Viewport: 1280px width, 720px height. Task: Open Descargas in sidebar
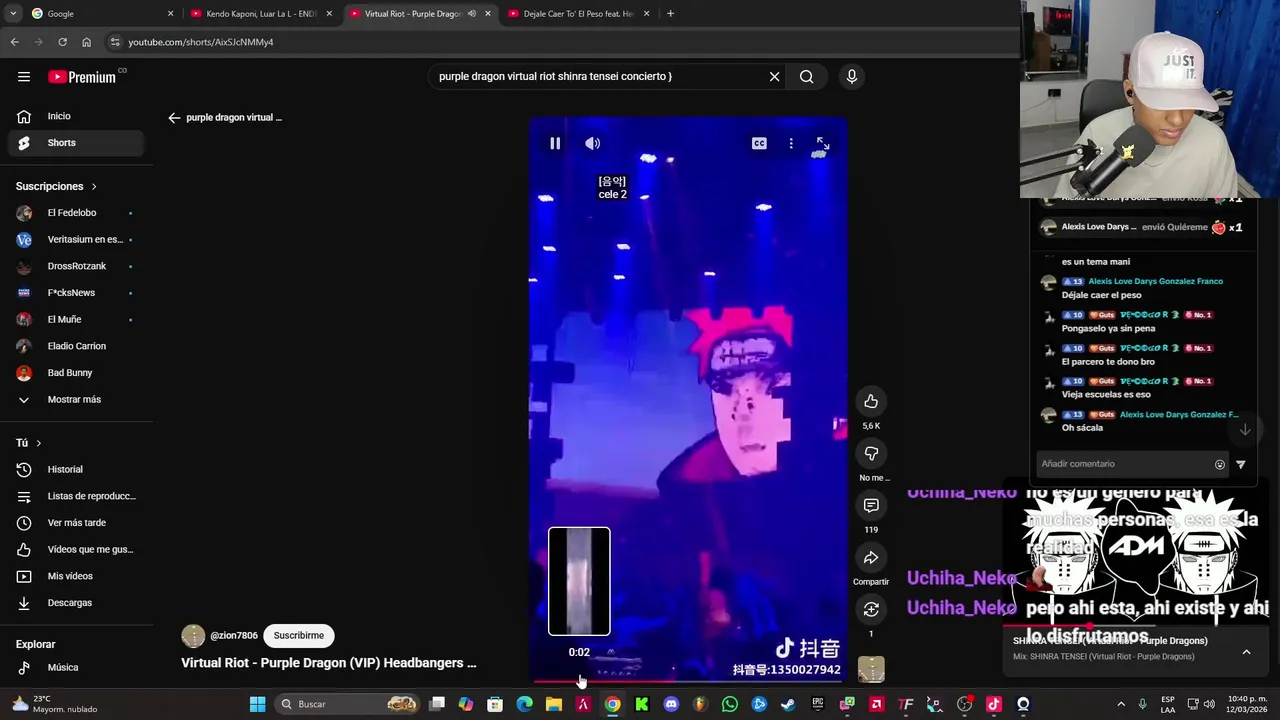click(x=76, y=603)
